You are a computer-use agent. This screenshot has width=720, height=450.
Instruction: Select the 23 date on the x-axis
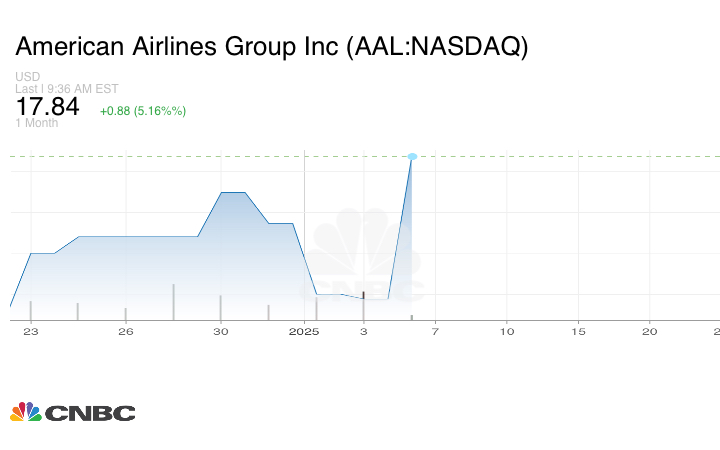coord(31,331)
